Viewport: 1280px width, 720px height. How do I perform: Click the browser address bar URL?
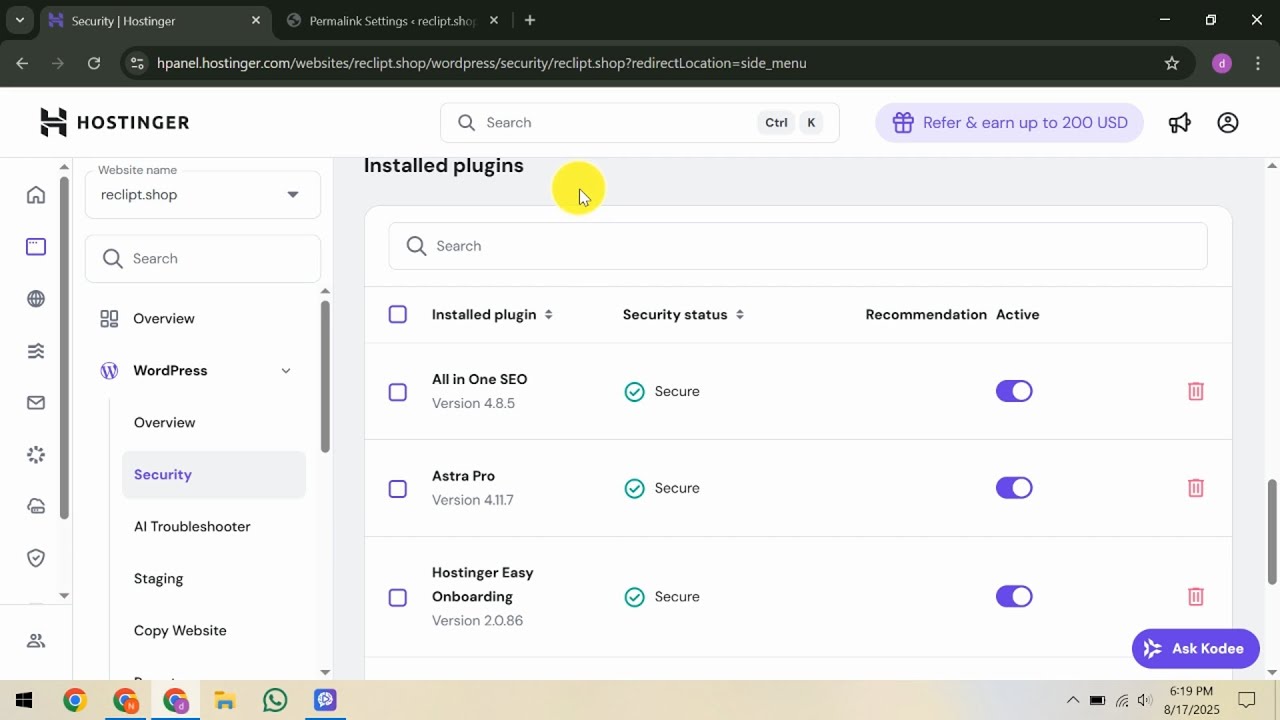[x=481, y=63]
